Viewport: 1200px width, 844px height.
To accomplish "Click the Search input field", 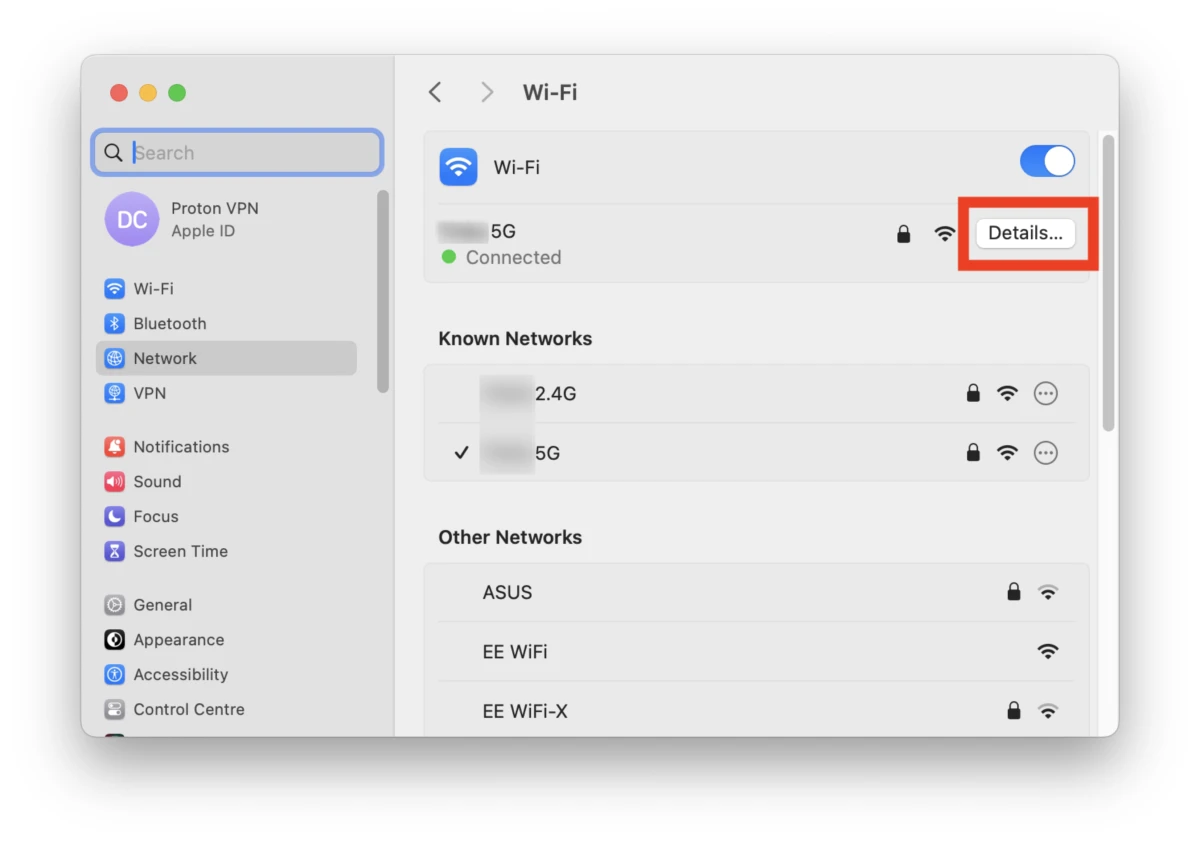I will point(250,153).
